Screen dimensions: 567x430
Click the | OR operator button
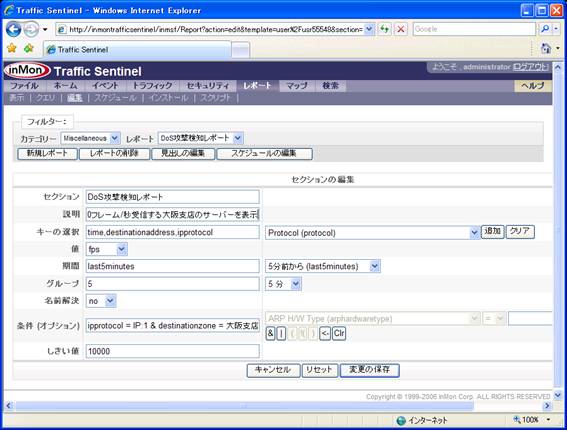tap(281, 333)
